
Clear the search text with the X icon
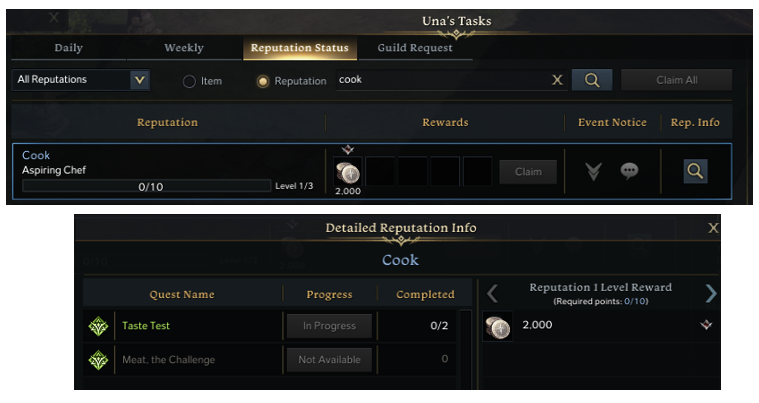pyautogui.click(x=558, y=80)
